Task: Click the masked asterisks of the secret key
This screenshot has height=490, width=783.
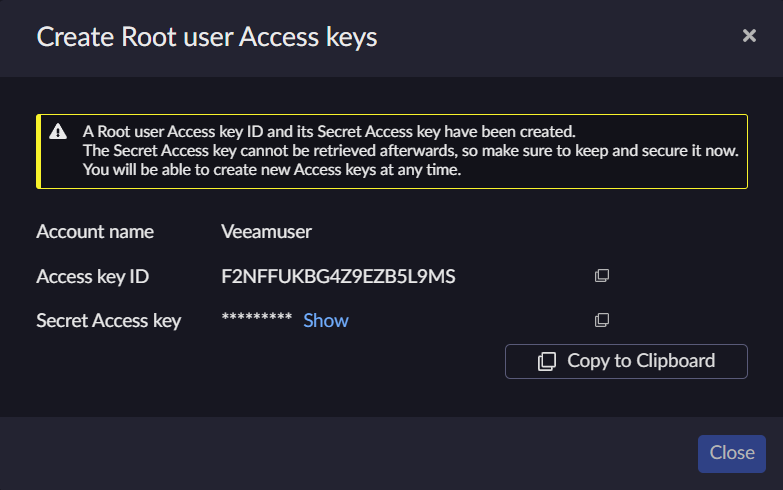Action: pos(257,318)
